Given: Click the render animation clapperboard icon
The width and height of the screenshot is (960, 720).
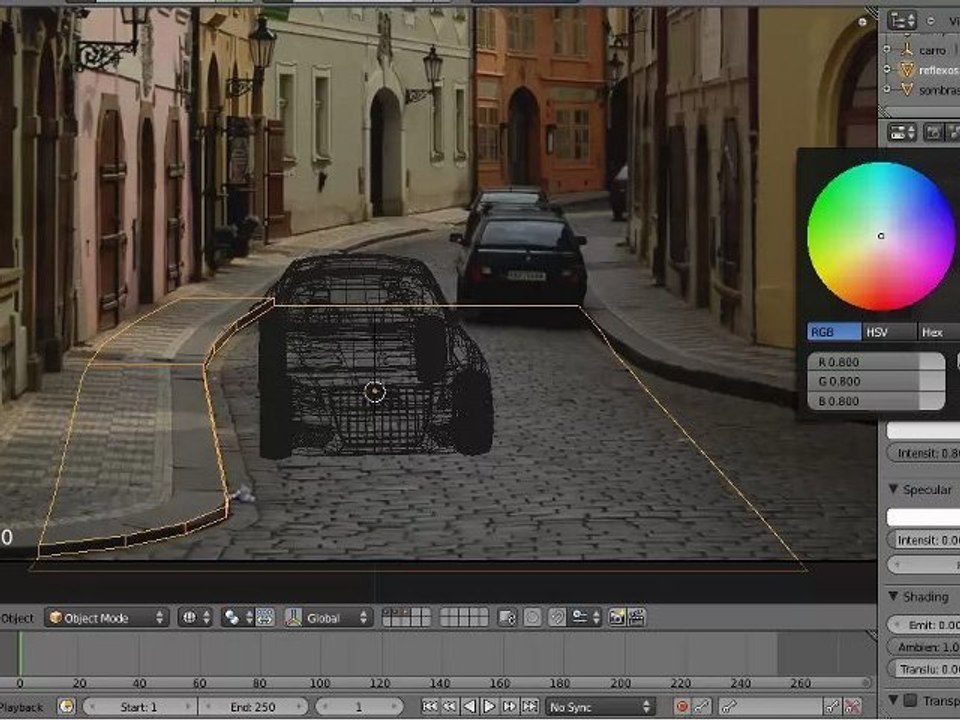Looking at the screenshot, I should (x=637, y=617).
